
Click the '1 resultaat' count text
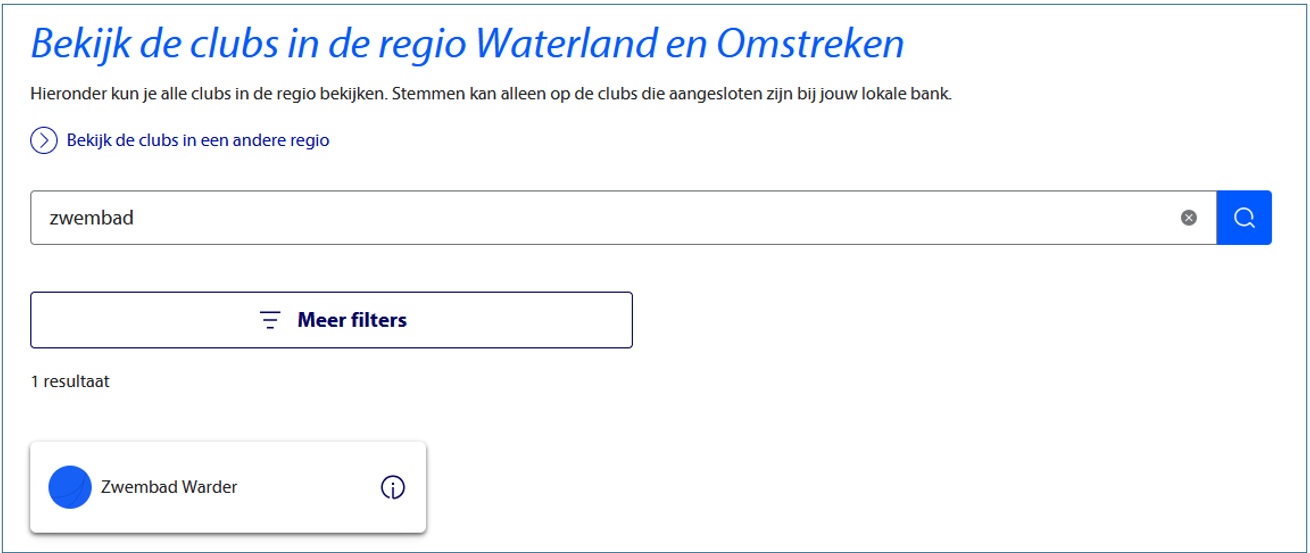tap(70, 382)
